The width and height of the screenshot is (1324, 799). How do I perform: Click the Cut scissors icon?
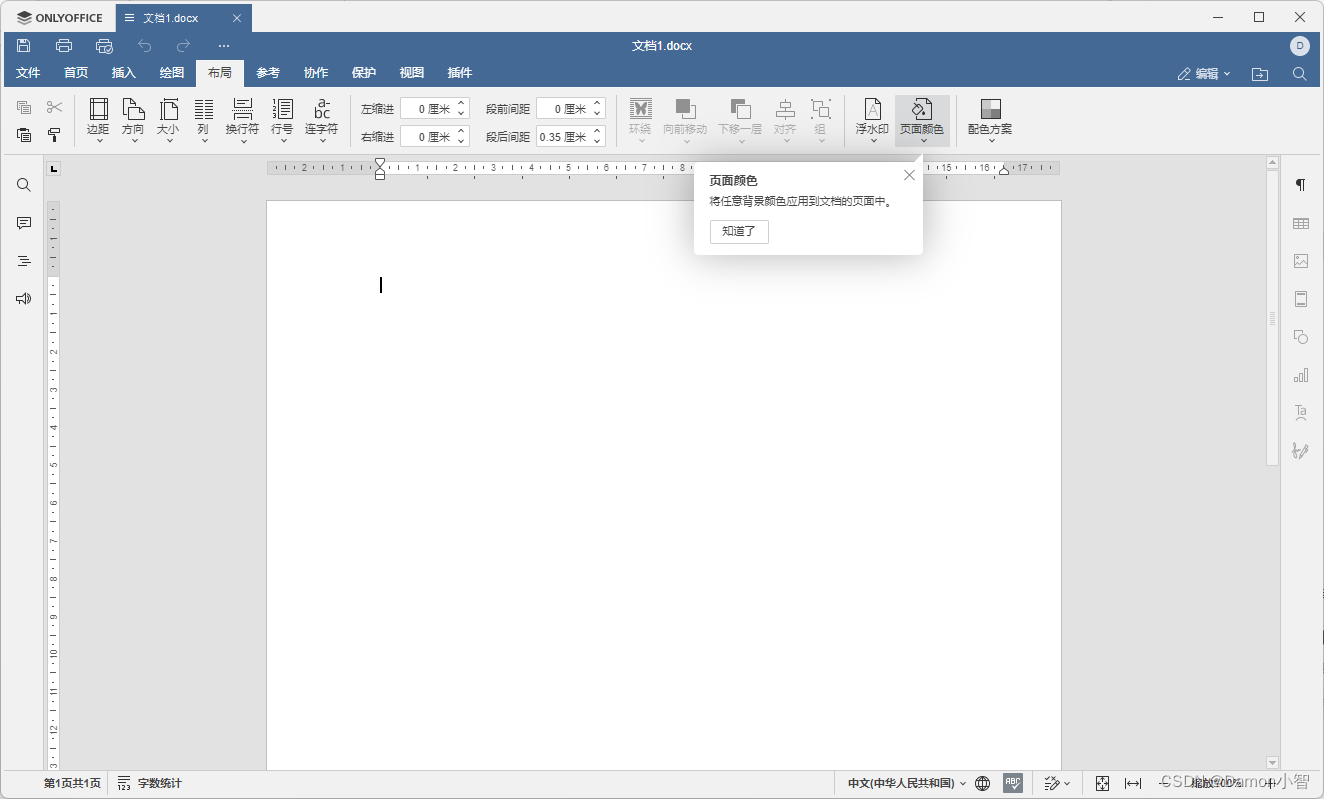coord(55,107)
